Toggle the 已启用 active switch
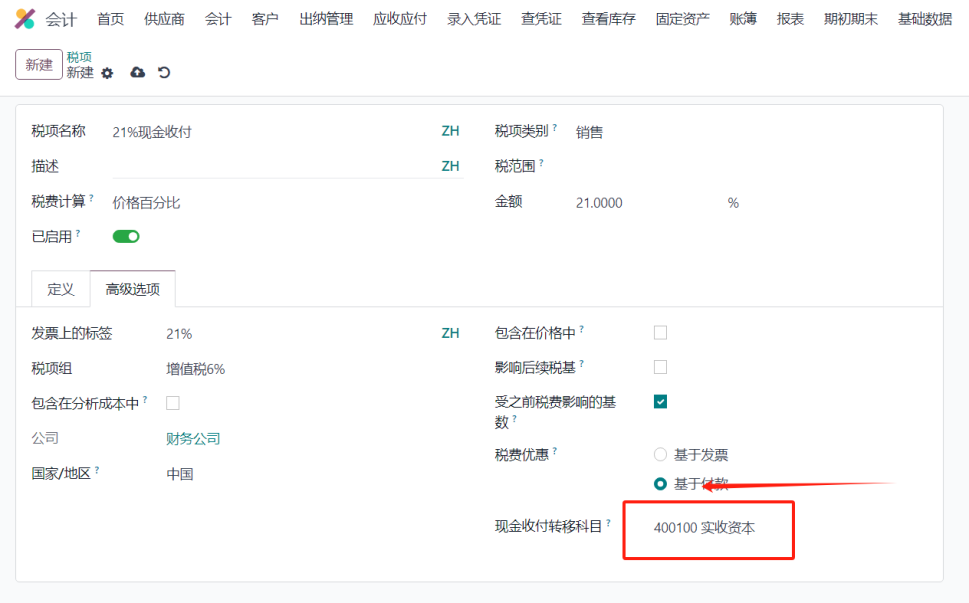Image resolution: width=969 pixels, height=603 pixels. coord(126,237)
